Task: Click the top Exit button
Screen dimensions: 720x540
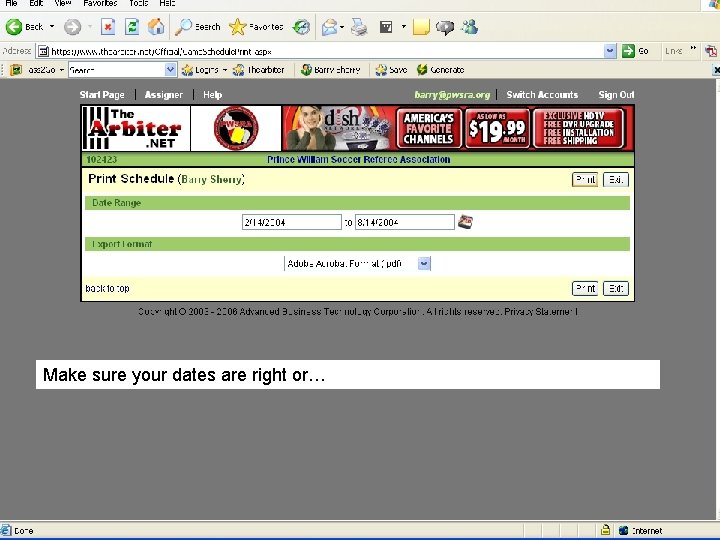Action: click(616, 180)
